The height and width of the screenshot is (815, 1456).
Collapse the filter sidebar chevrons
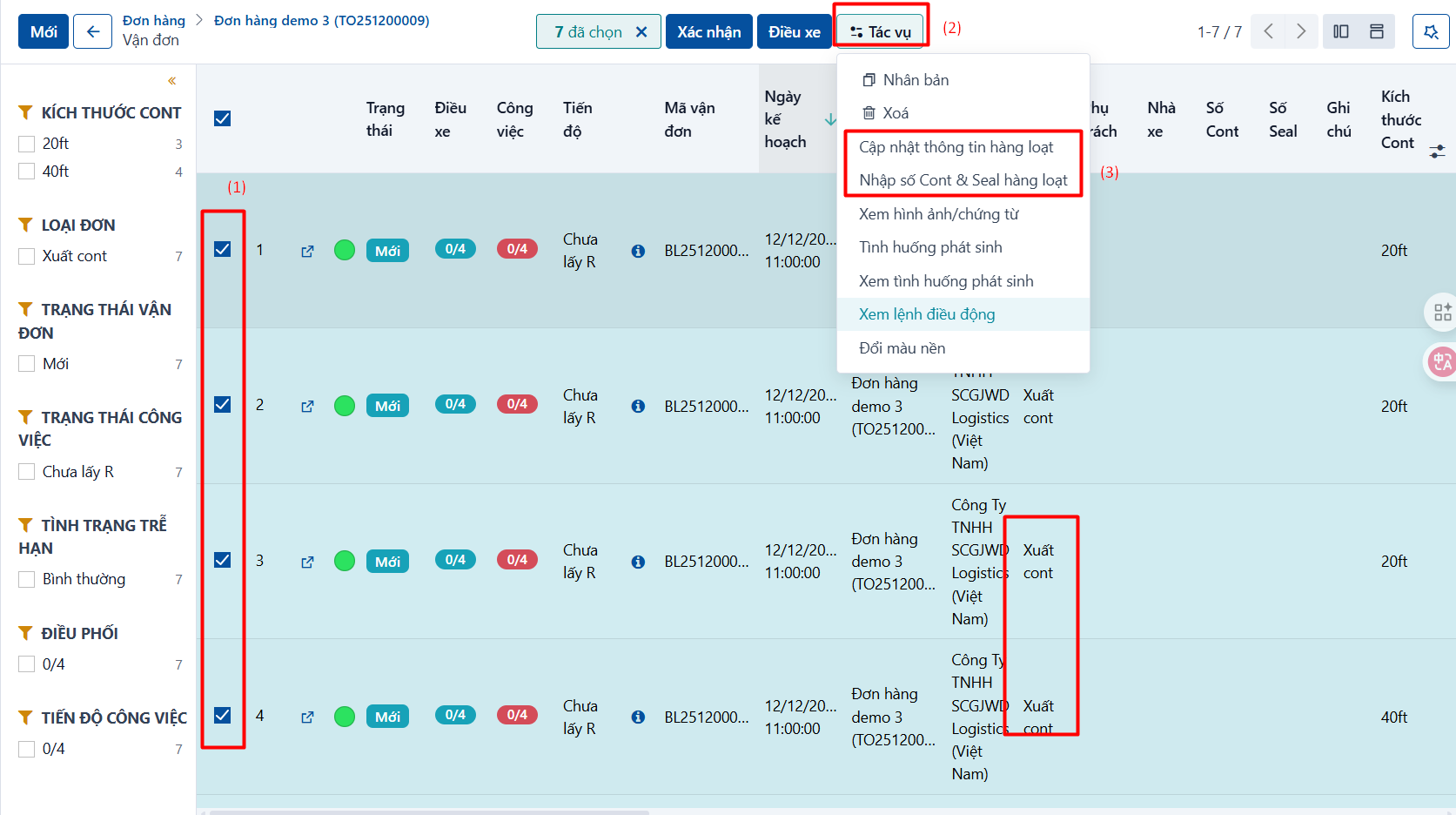coord(172,81)
